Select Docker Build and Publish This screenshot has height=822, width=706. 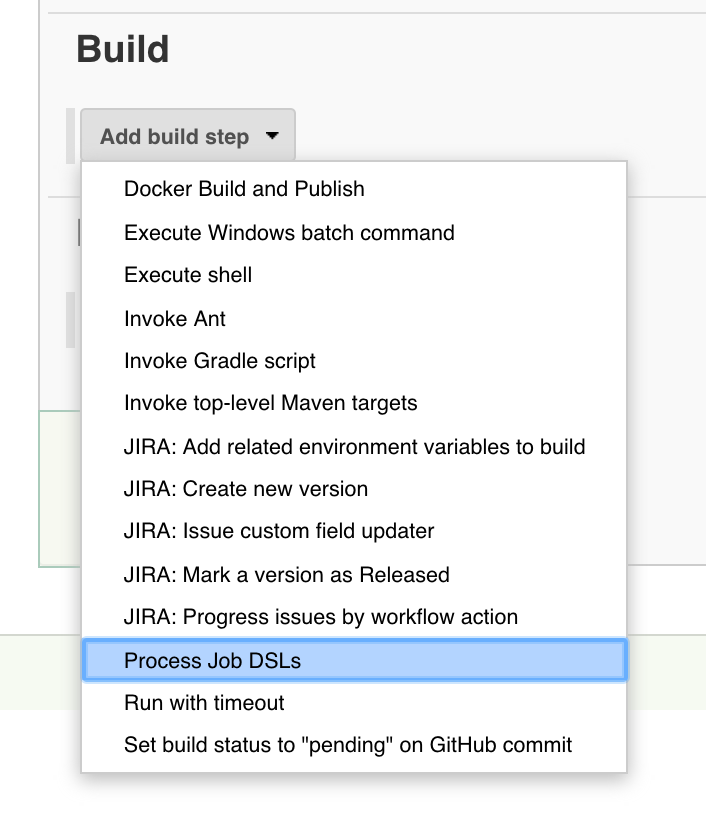pos(243,189)
